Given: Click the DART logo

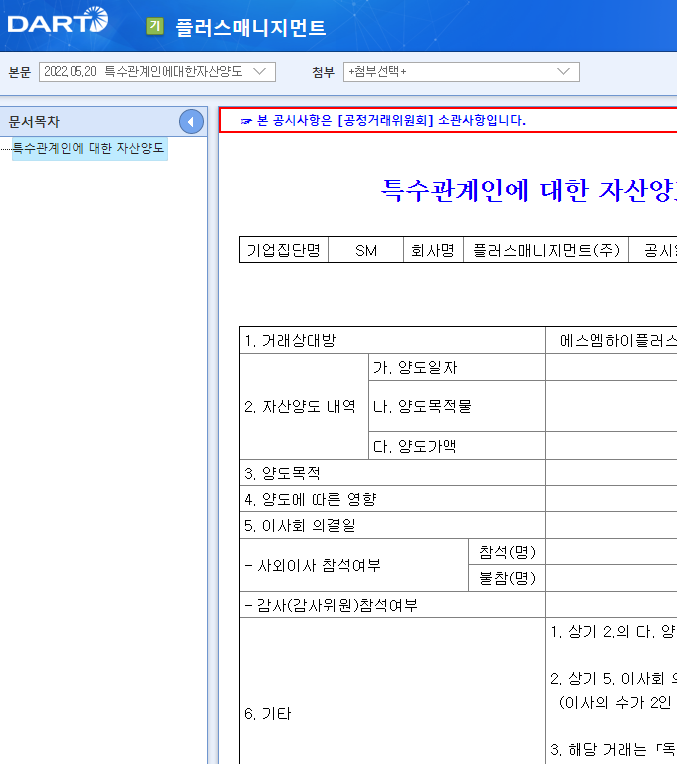Looking at the screenshot, I should point(58,21).
